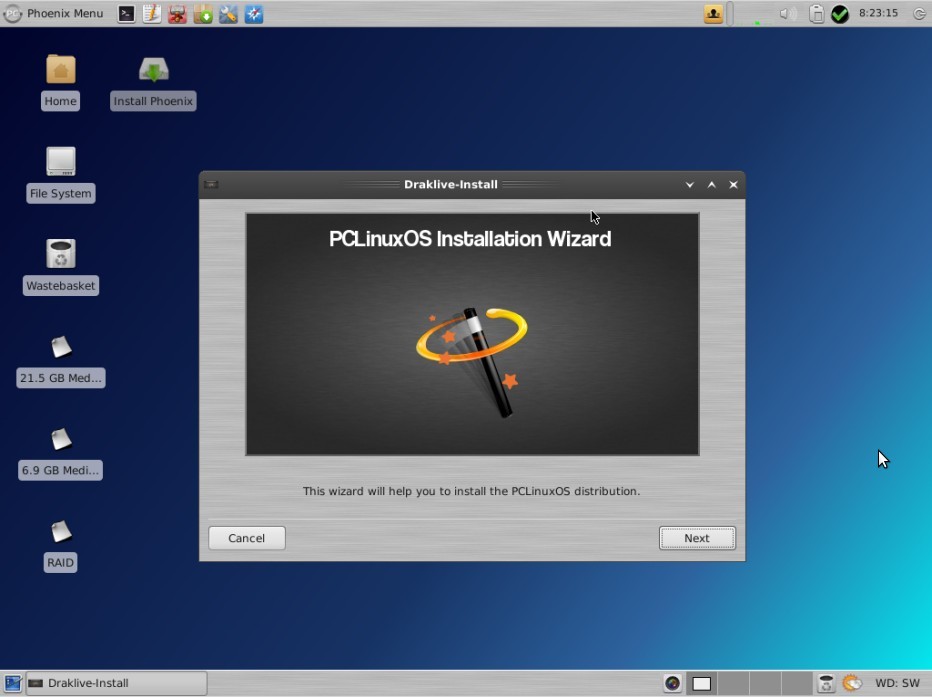Click Next in the installation wizard
This screenshot has height=697, width=932.
pos(697,538)
